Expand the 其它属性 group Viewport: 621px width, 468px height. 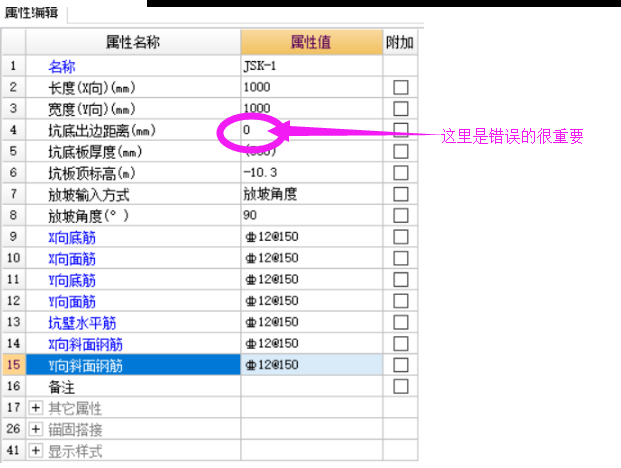click(36, 408)
